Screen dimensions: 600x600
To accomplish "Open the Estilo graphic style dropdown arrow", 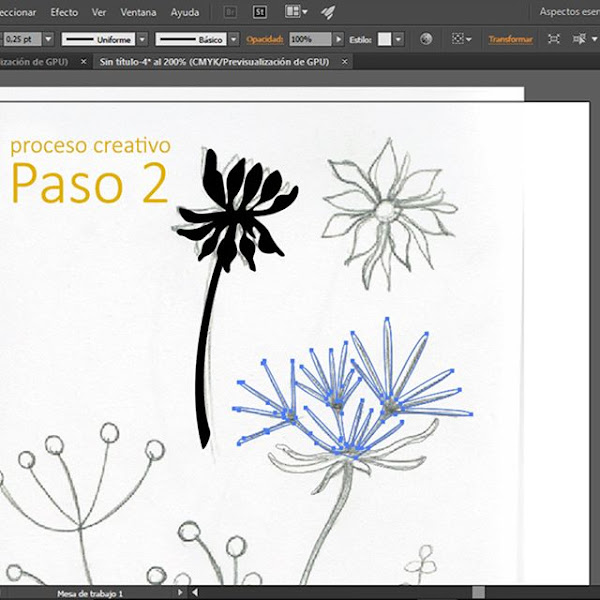I will (399, 39).
